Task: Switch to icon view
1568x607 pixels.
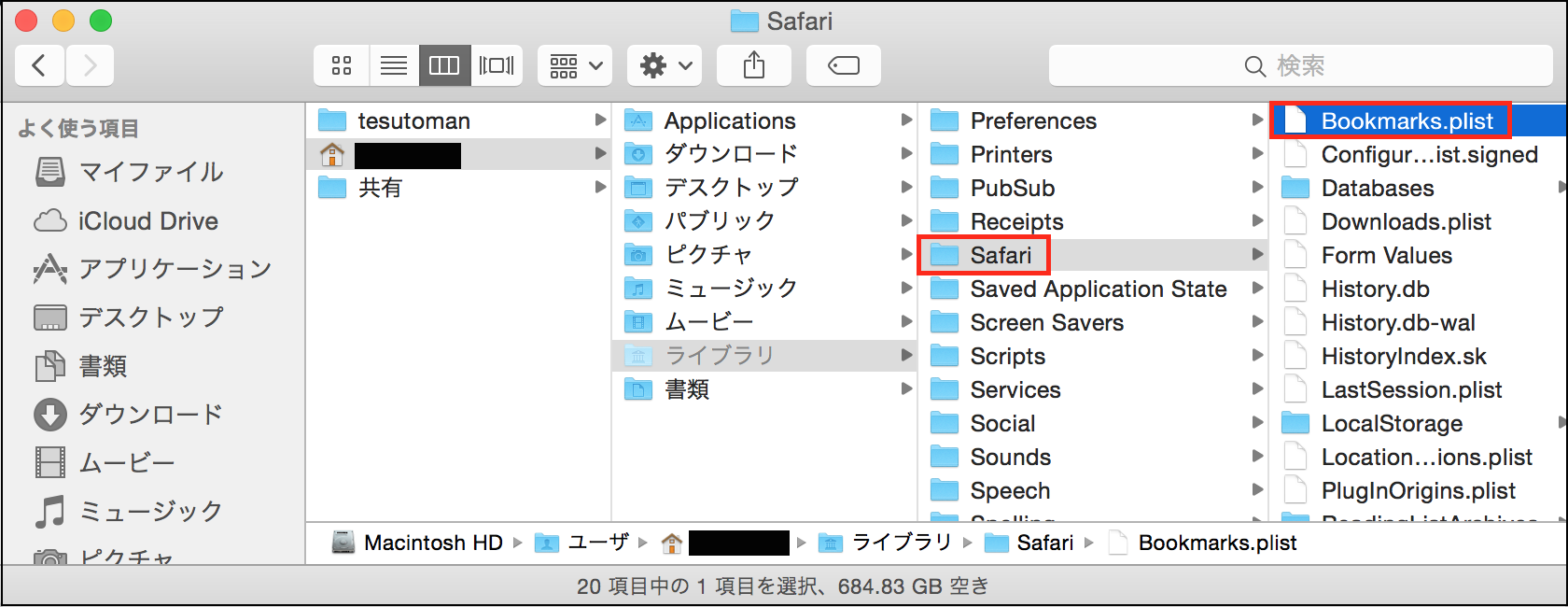Action: pyautogui.click(x=342, y=65)
